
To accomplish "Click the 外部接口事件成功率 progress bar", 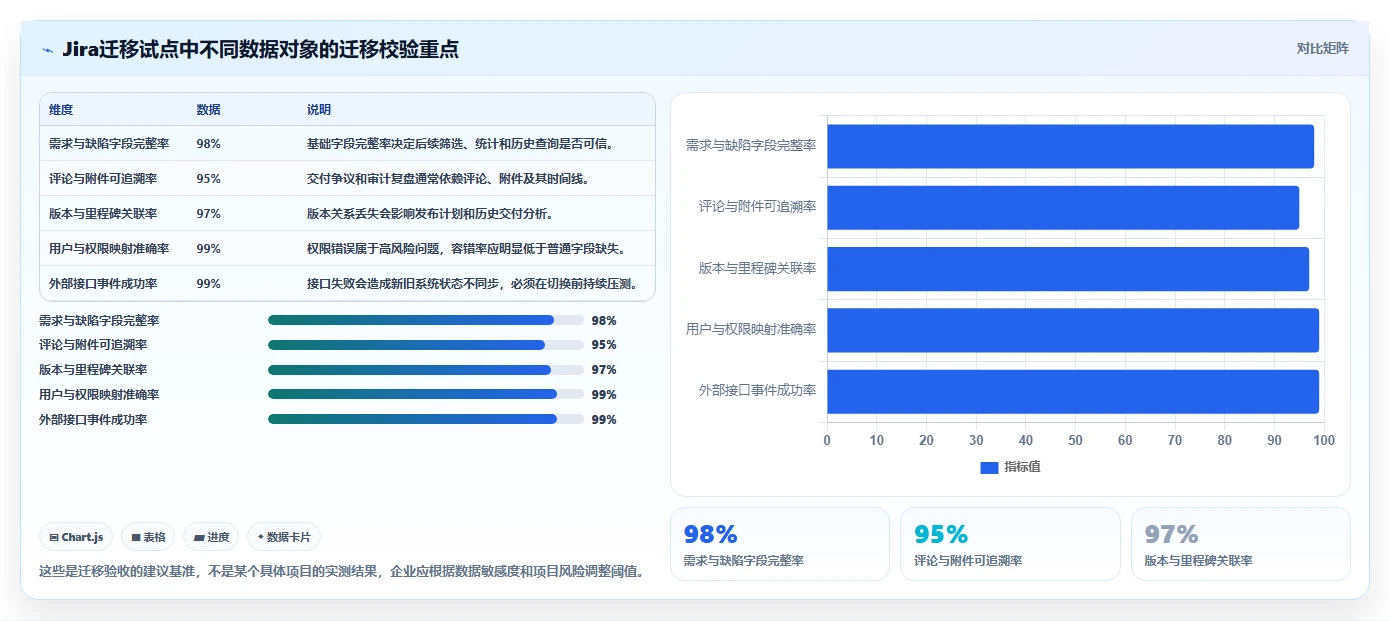I will point(426,420).
